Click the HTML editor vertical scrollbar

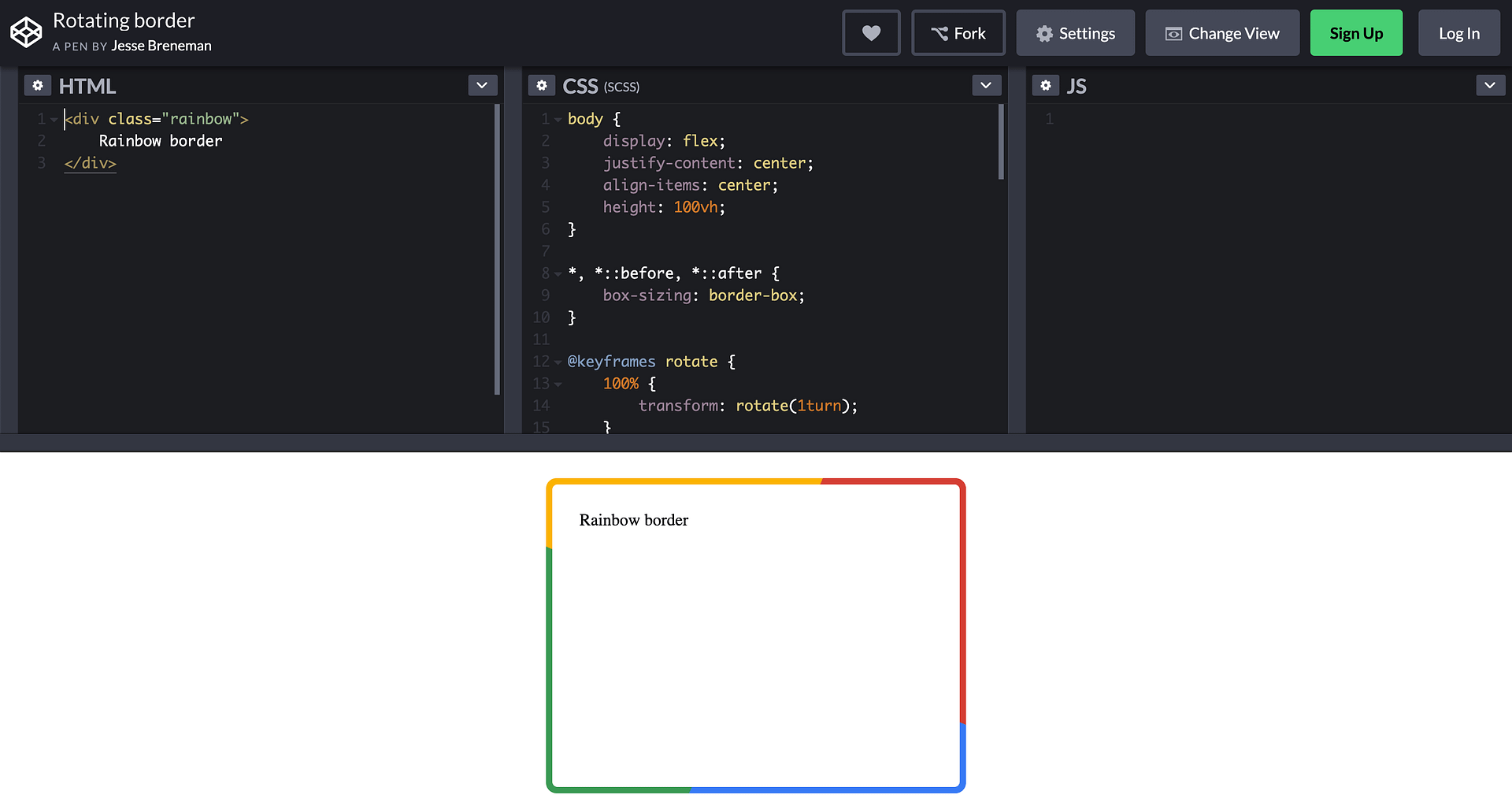click(497, 249)
